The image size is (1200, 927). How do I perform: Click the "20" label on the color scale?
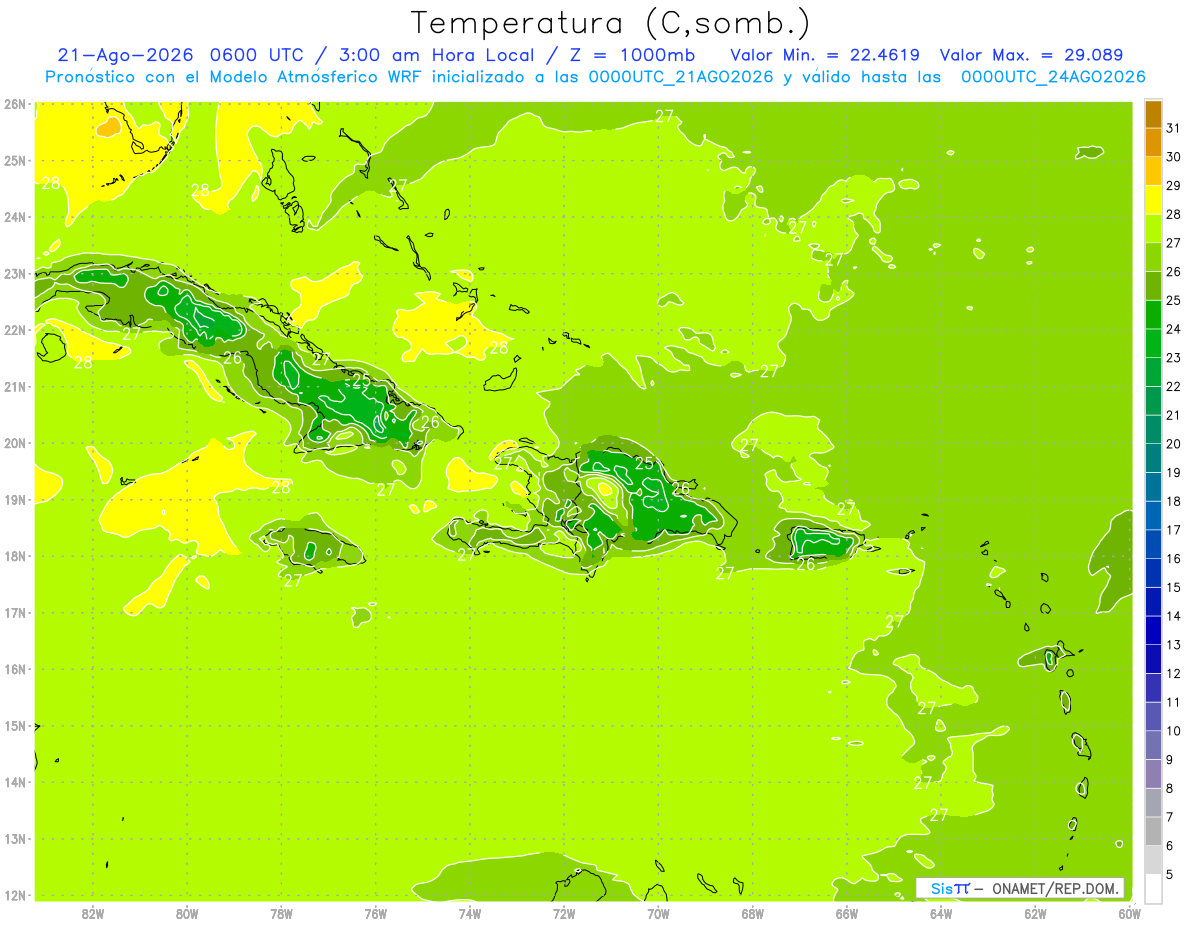[x=1173, y=444]
